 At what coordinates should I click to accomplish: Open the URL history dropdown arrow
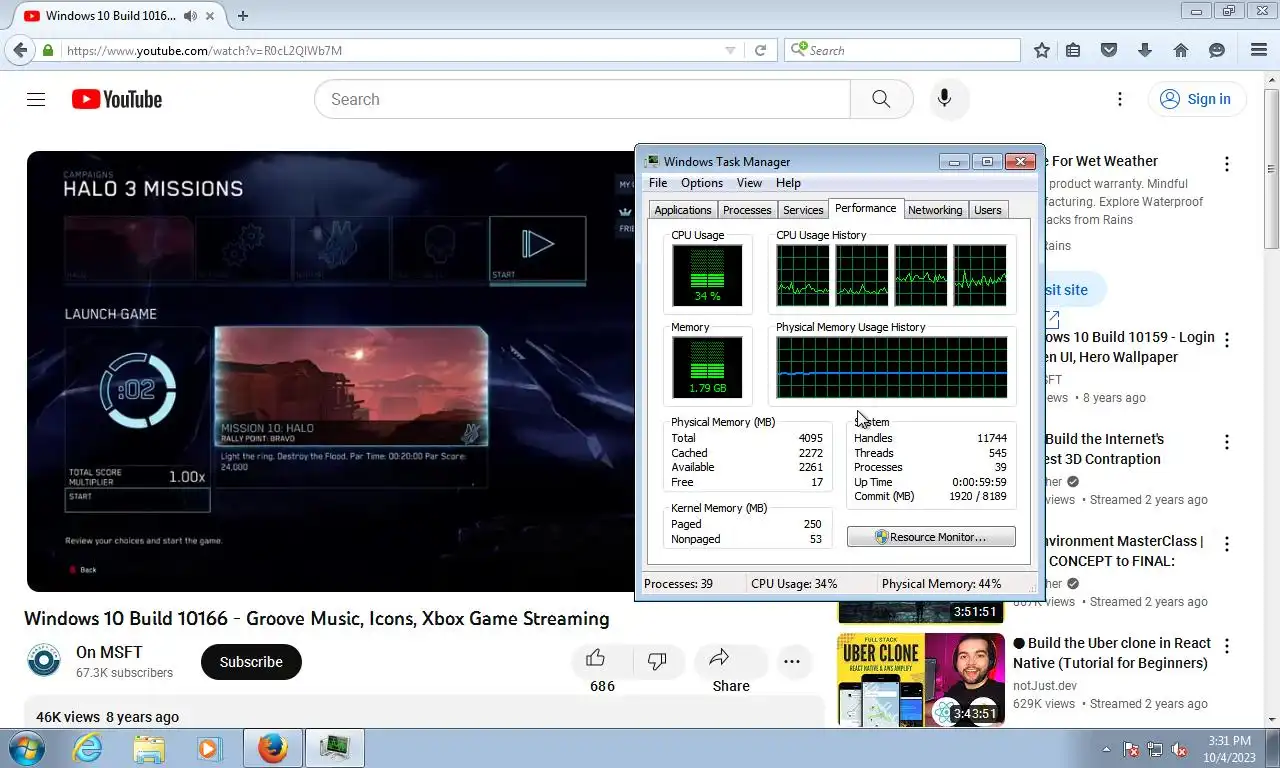(x=730, y=50)
